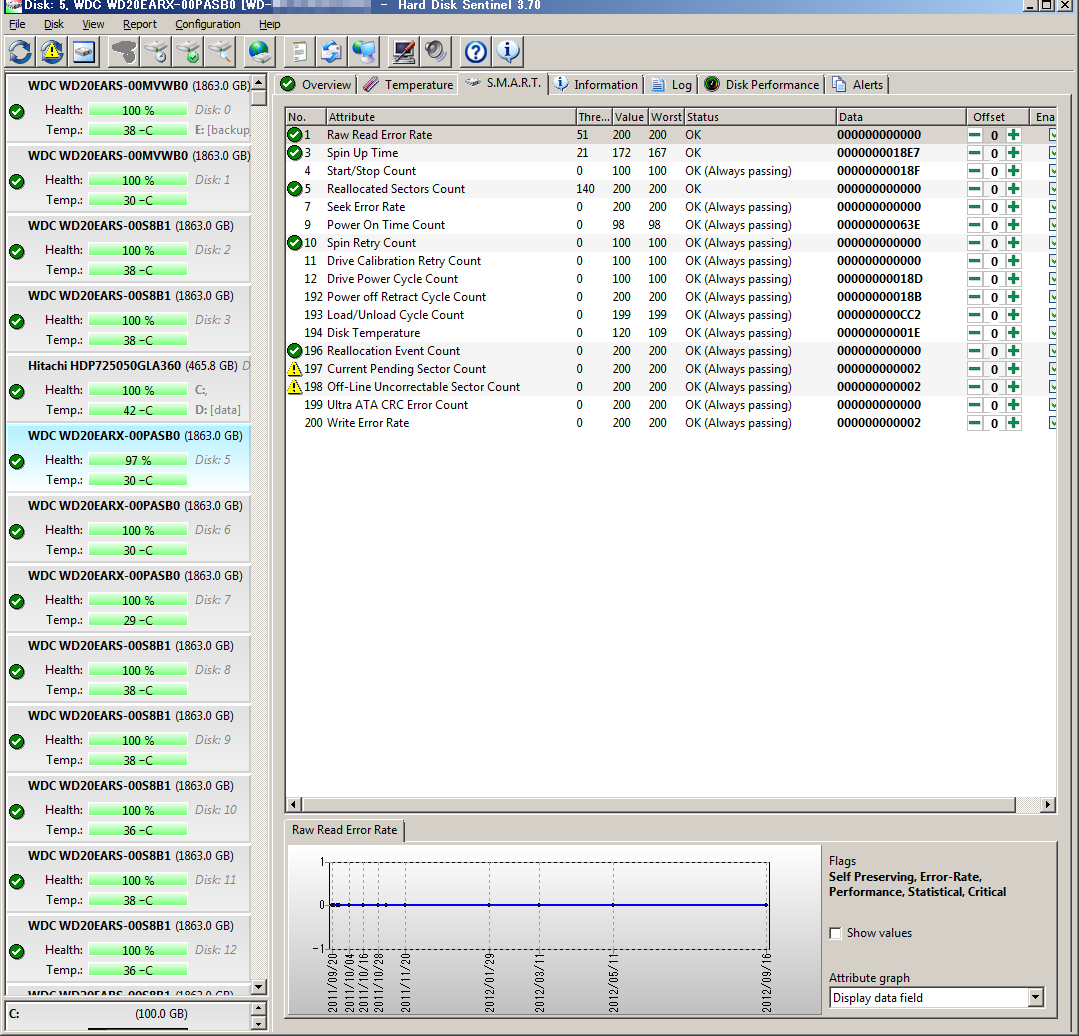Enable the Show values checkbox
This screenshot has width=1079, height=1036.
pyautogui.click(x=835, y=934)
